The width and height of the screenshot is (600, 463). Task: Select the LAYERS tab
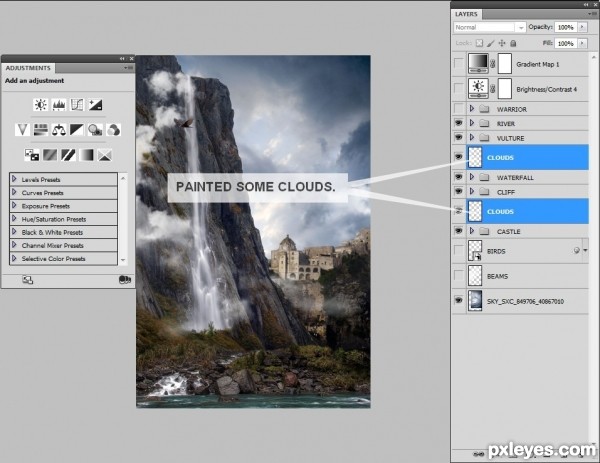coord(466,14)
